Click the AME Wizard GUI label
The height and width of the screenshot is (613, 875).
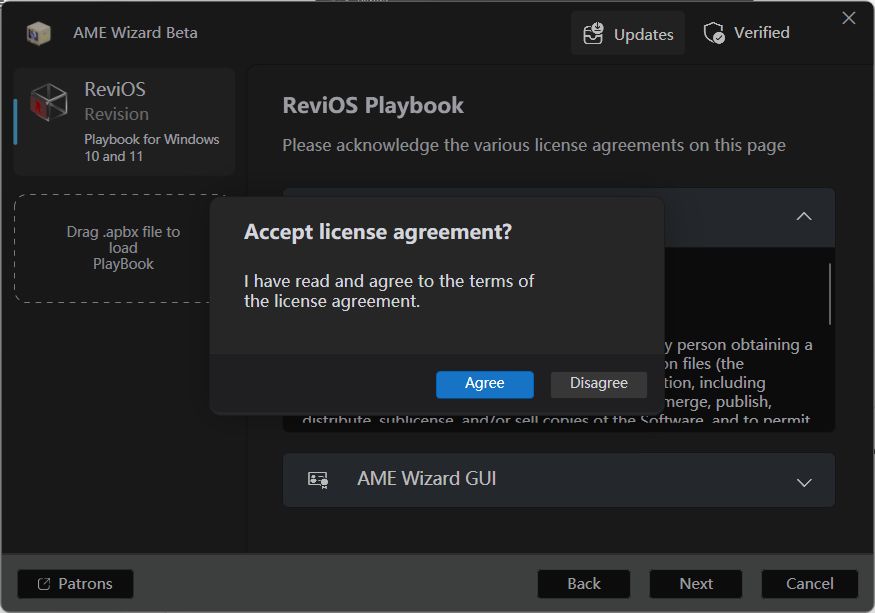coord(427,478)
